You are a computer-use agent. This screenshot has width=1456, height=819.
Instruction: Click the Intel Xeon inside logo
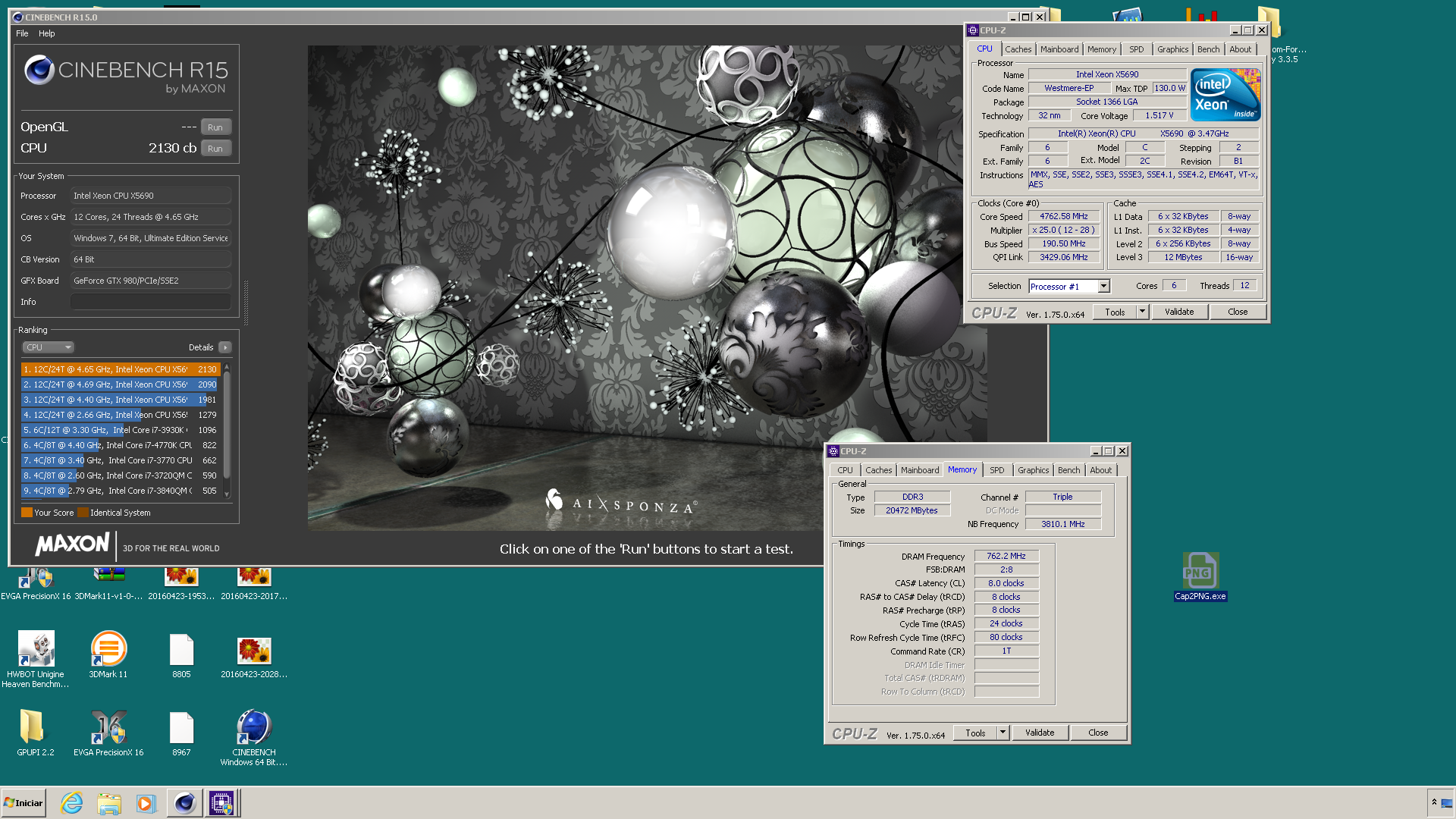click(1225, 95)
